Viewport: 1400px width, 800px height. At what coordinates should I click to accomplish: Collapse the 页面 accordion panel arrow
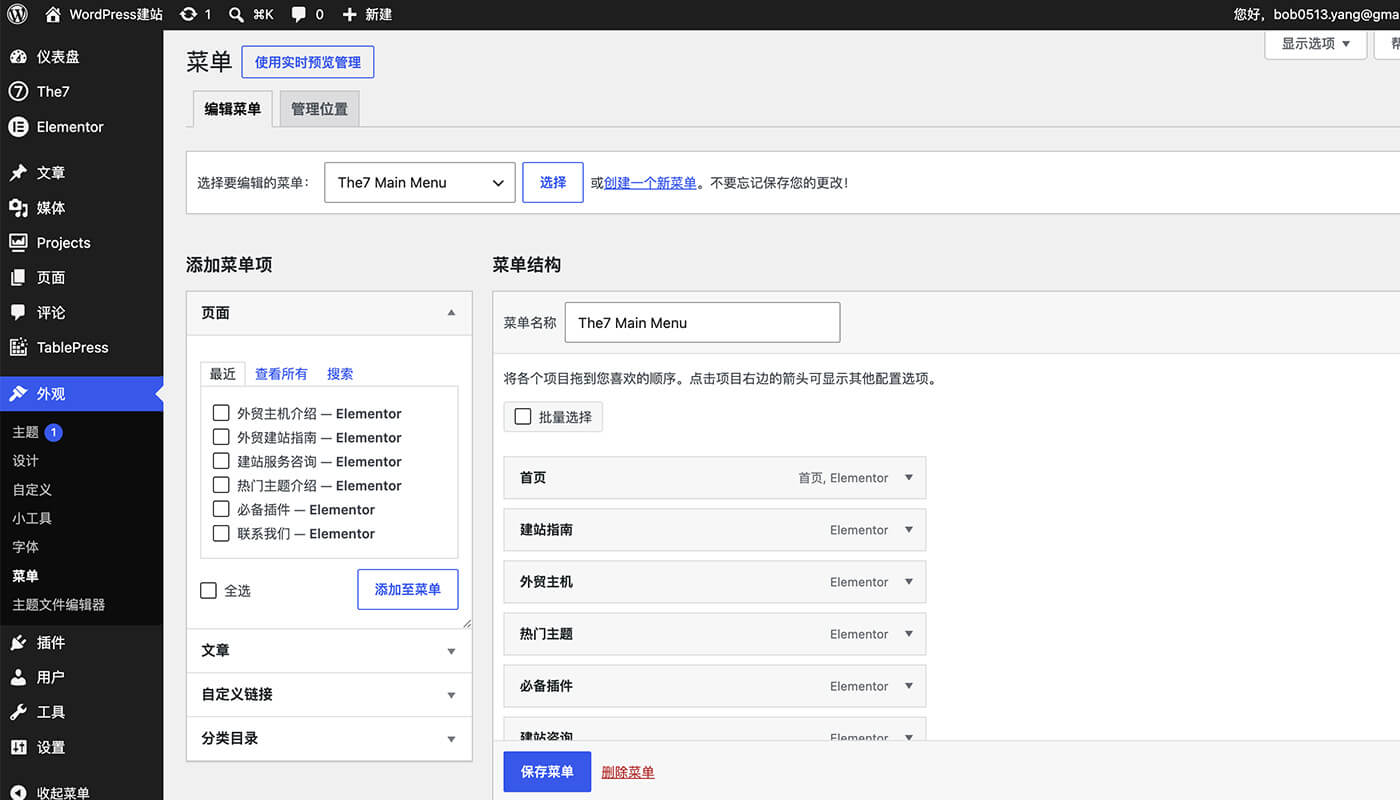[x=451, y=313]
